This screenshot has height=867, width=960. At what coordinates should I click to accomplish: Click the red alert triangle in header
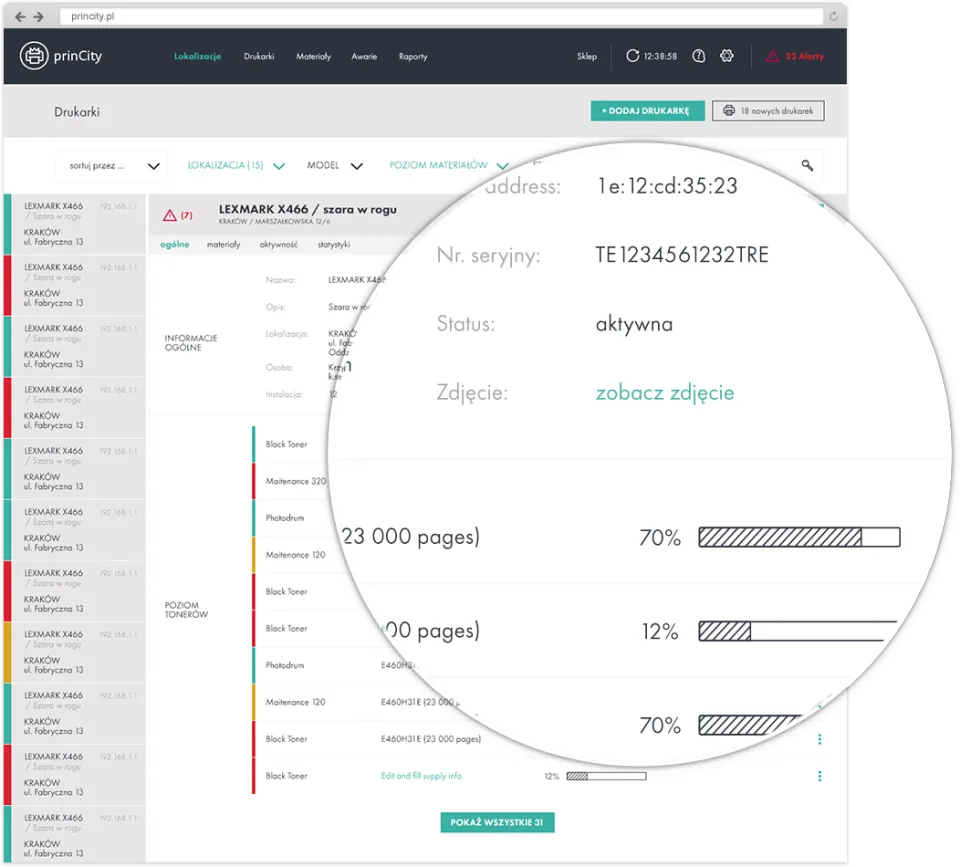click(x=773, y=56)
